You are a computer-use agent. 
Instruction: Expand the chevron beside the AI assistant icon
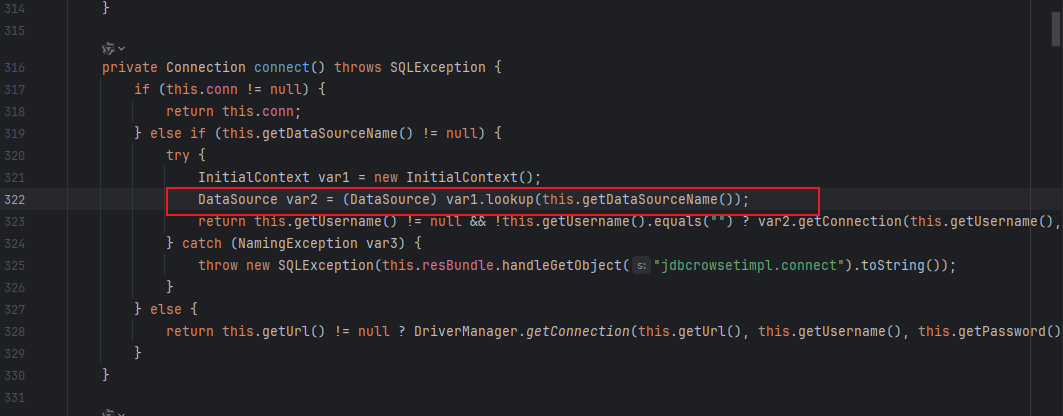121,48
